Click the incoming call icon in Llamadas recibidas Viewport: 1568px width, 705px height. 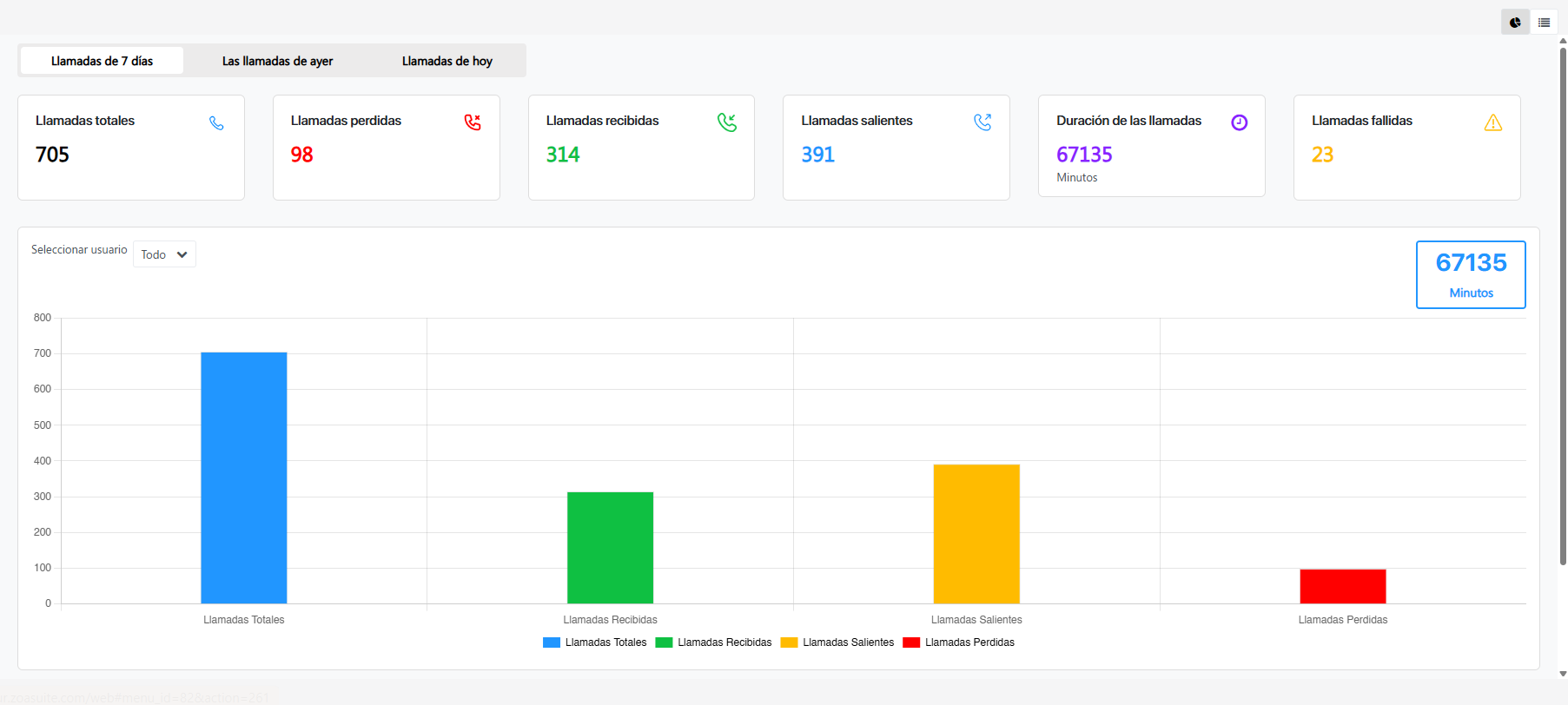pyautogui.click(x=727, y=122)
